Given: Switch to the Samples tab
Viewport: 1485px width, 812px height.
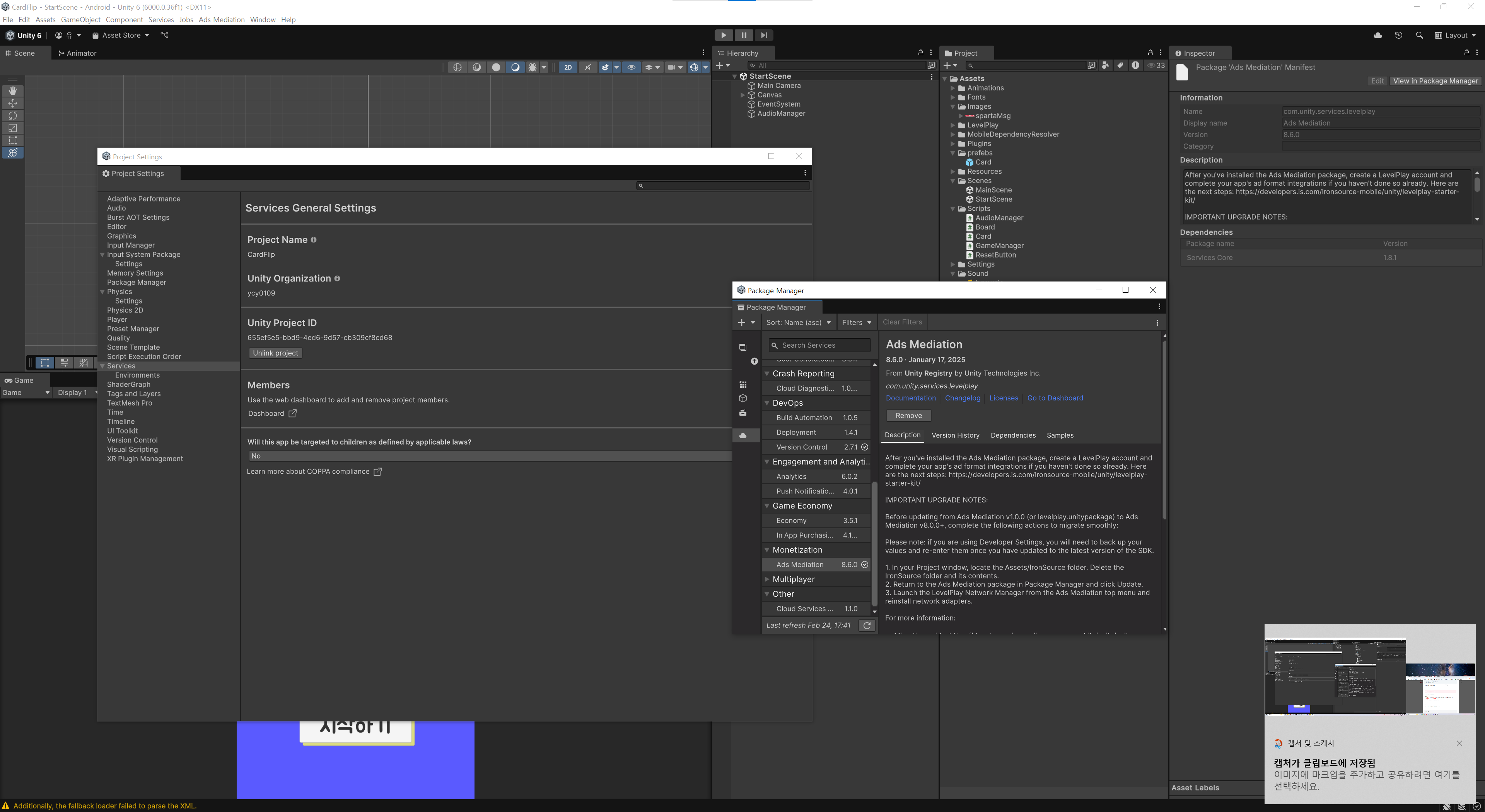Looking at the screenshot, I should 1060,435.
